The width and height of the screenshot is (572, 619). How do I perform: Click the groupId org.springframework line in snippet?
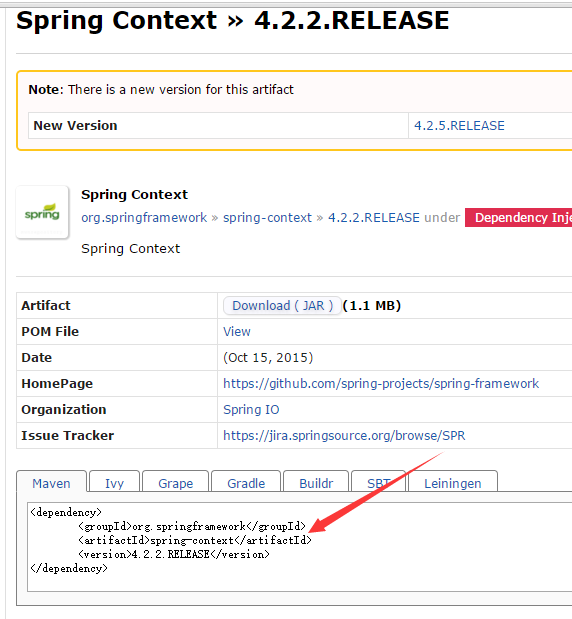[192, 526]
